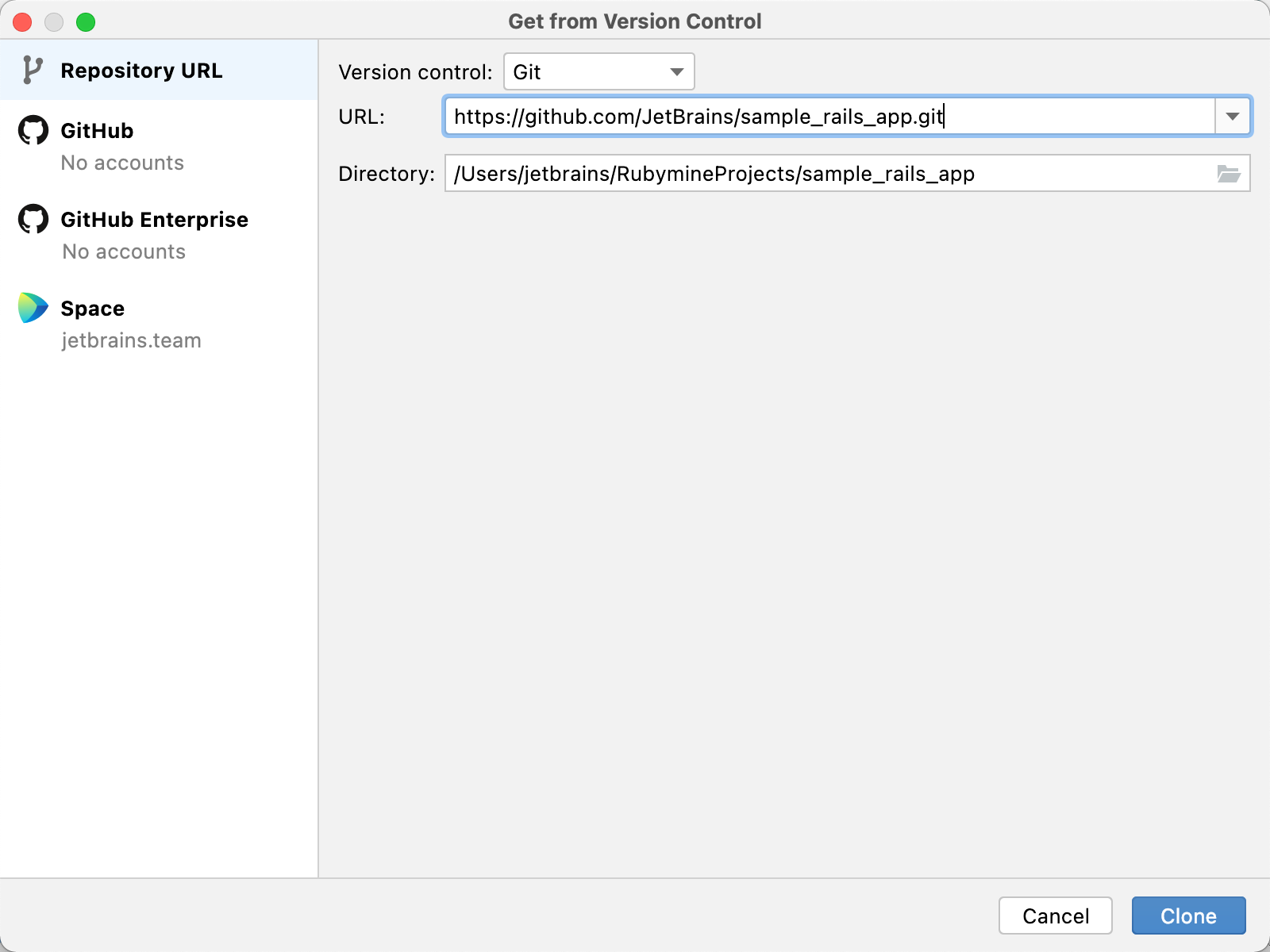The width and height of the screenshot is (1270, 952).
Task: Select the Repository URL branch icon
Action: pyautogui.click(x=33, y=70)
